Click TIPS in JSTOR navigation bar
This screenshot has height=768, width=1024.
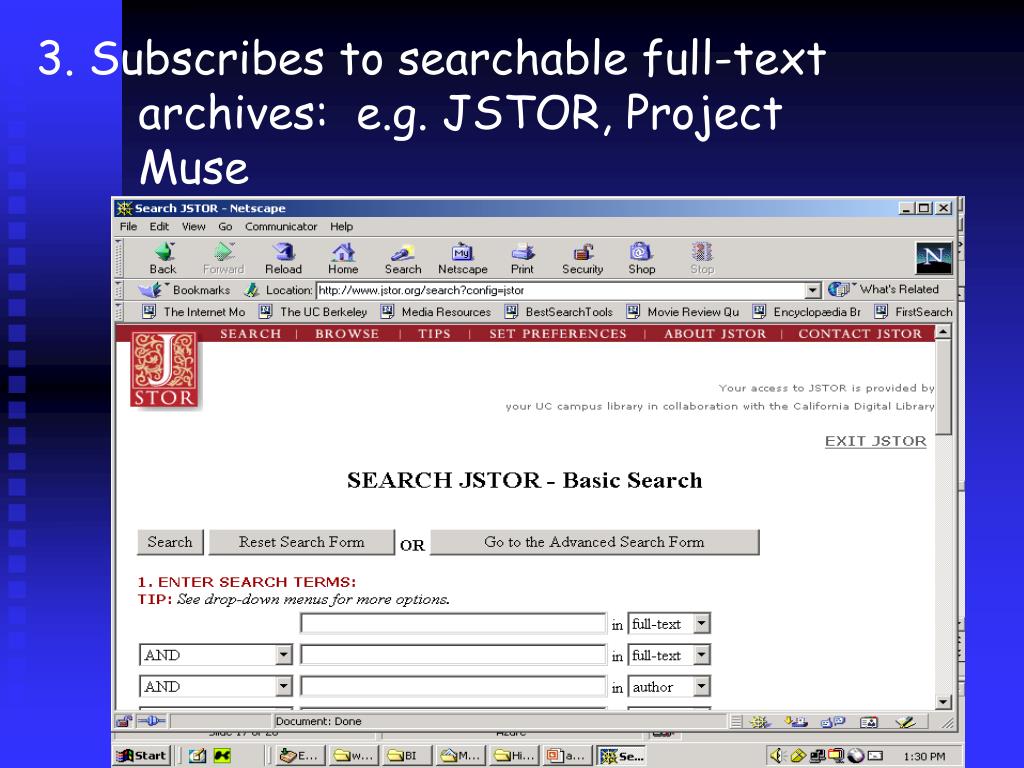(x=434, y=334)
